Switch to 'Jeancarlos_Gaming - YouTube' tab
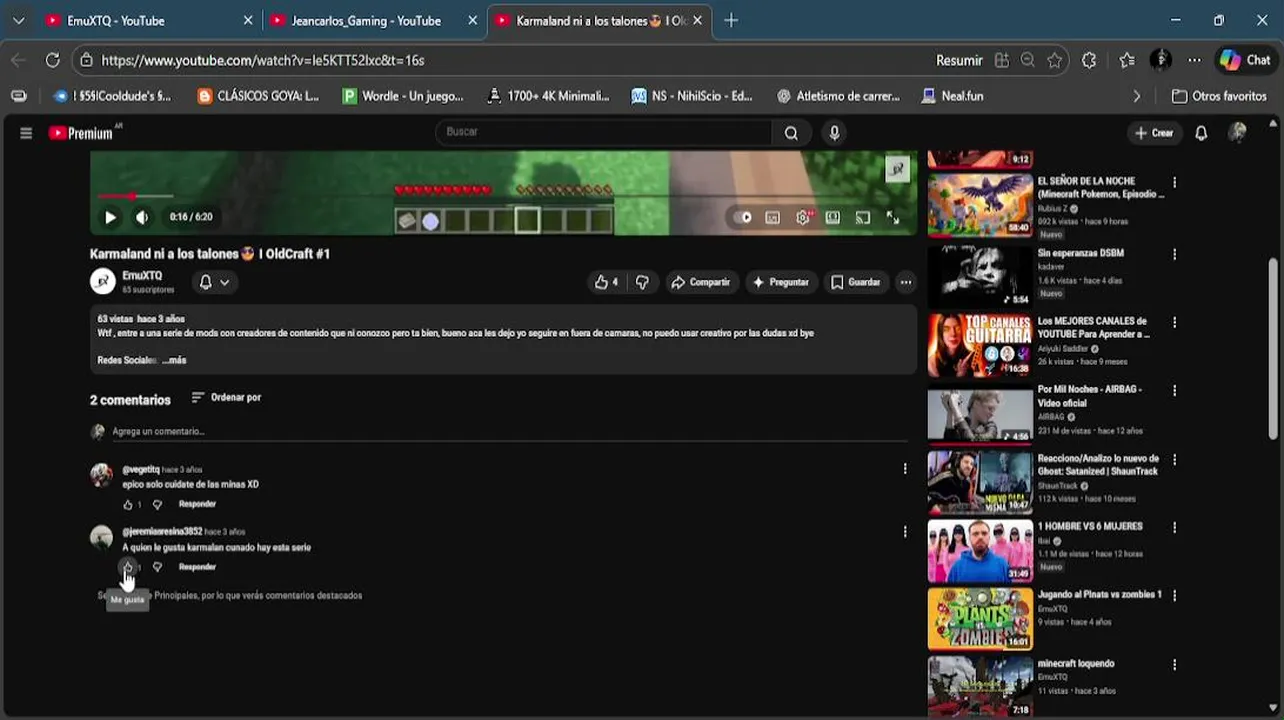Viewport: 1284px width, 720px height. click(374, 21)
